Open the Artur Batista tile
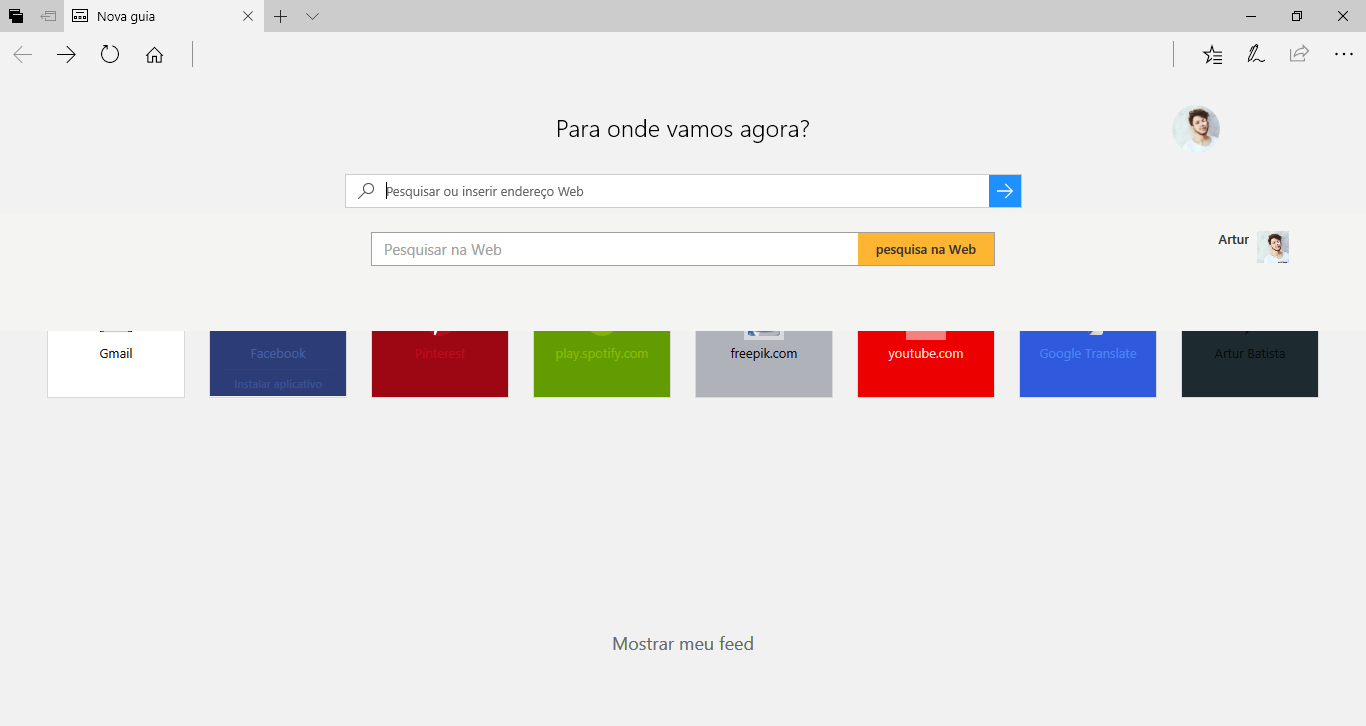Viewport: 1366px width, 726px height. (1250, 363)
